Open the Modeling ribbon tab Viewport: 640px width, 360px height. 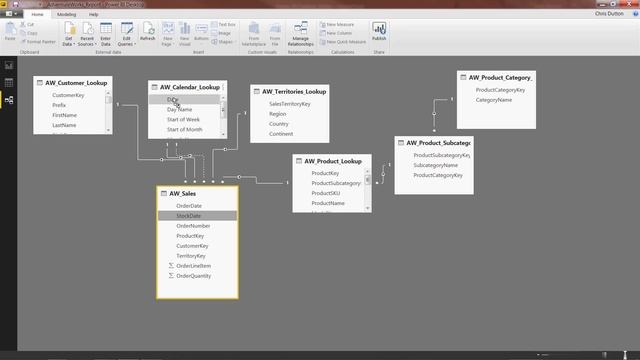[67, 14]
